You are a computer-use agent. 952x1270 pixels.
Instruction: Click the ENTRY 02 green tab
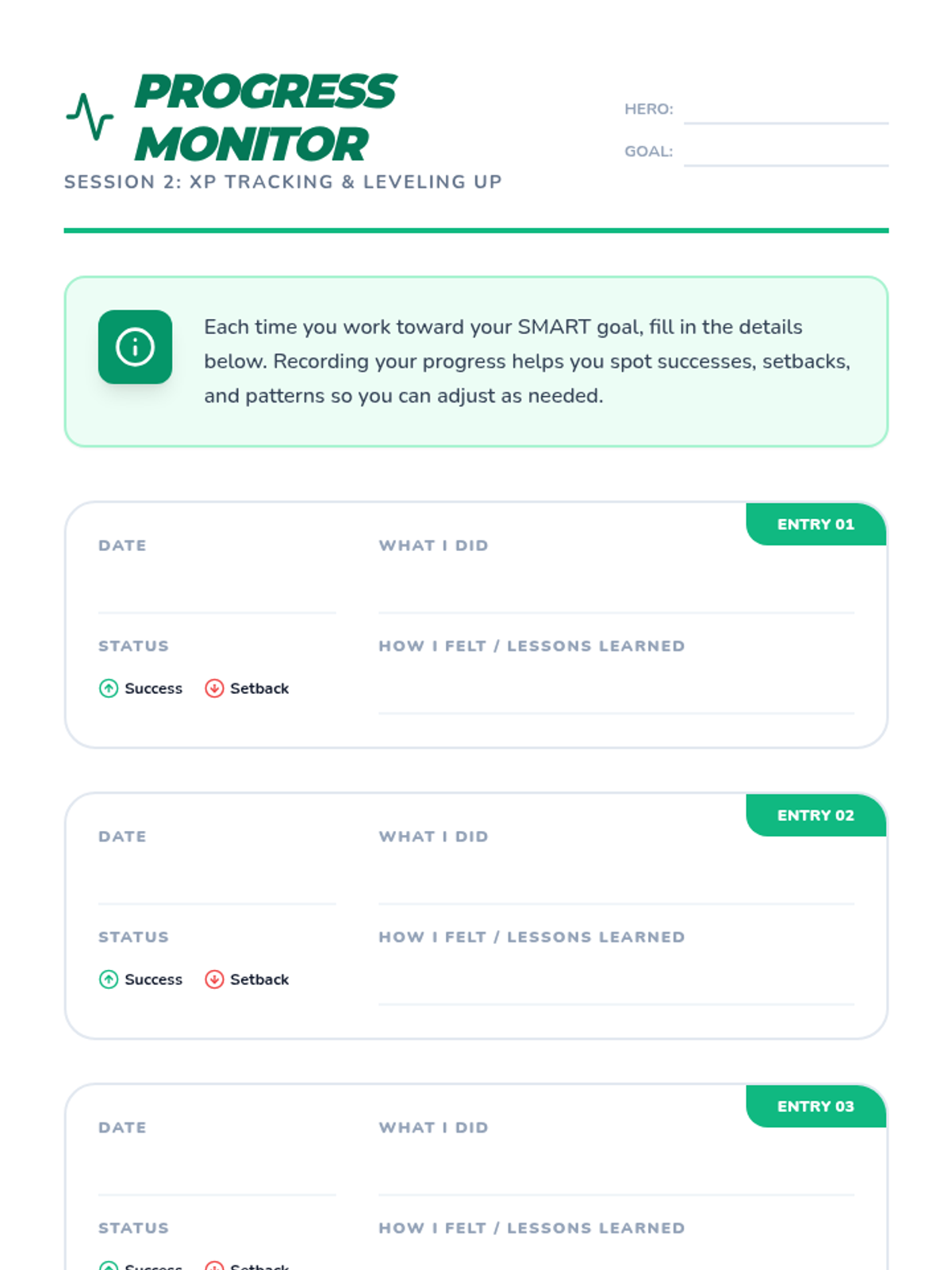pyautogui.click(x=816, y=815)
